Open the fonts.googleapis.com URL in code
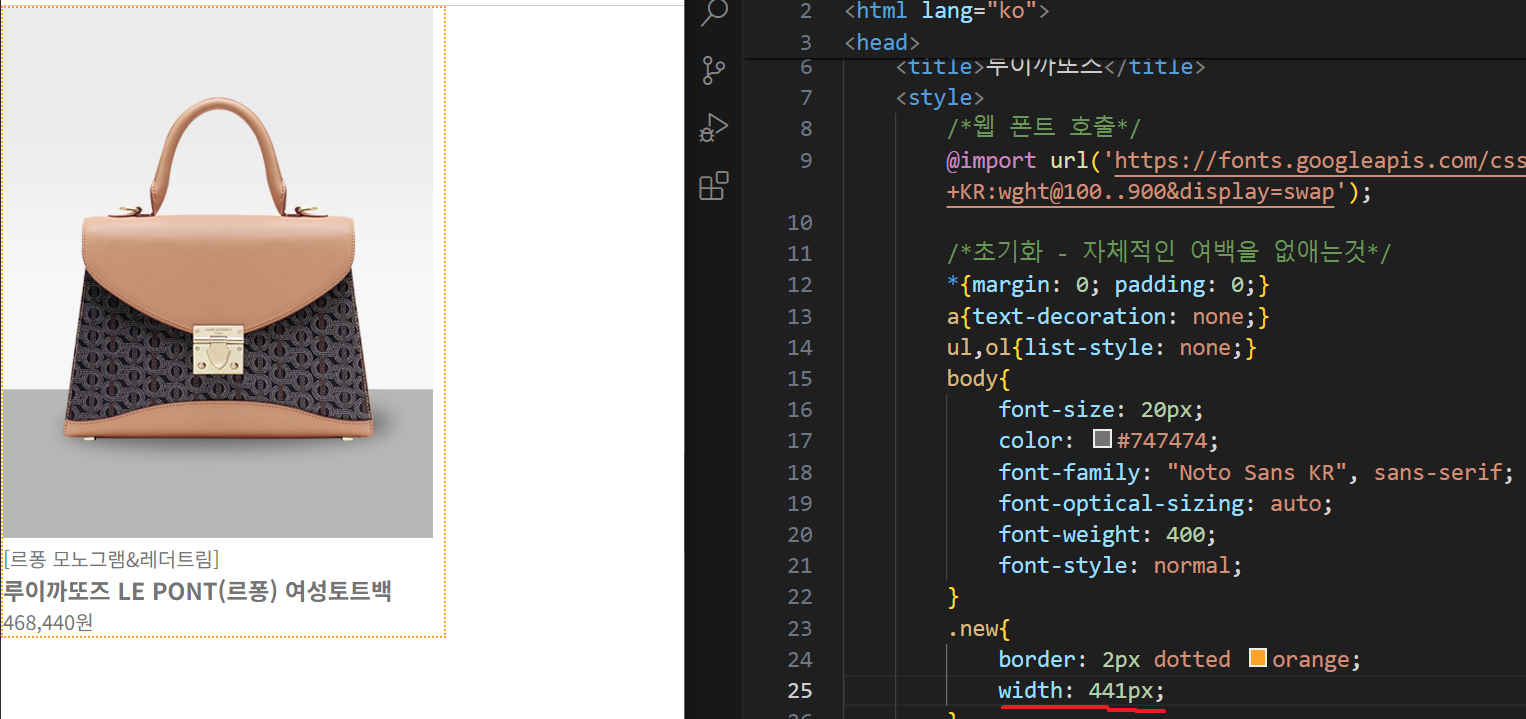The height and width of the screenshot is (719, 1526). [1320, 161]
